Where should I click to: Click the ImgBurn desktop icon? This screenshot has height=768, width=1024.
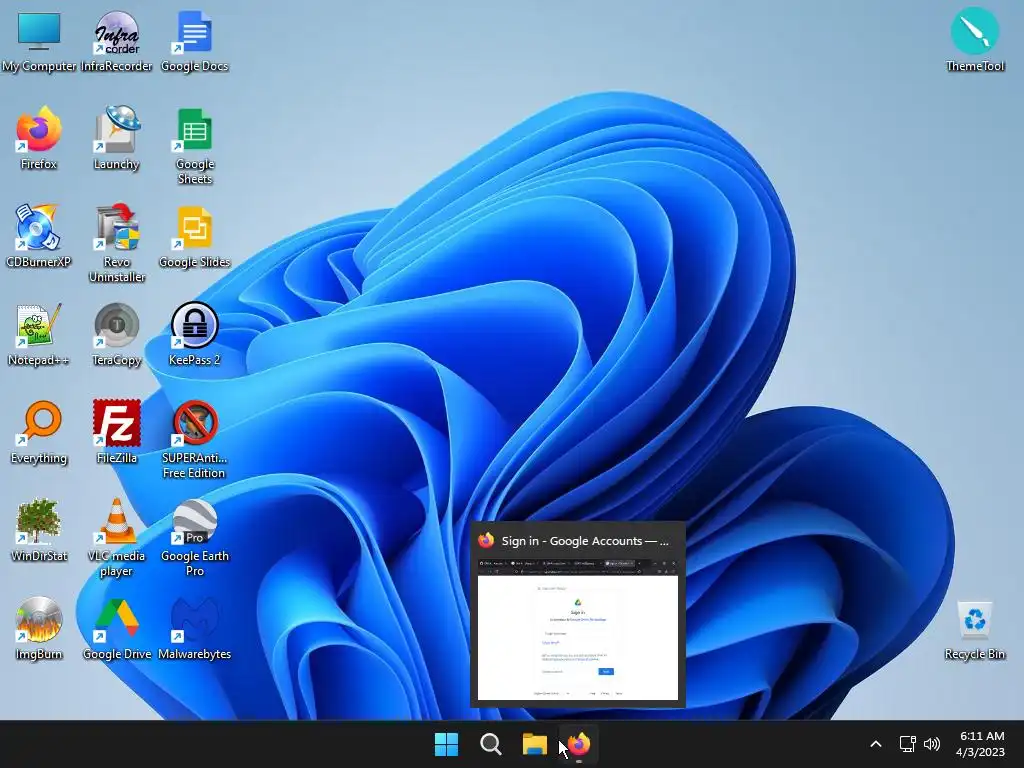[x=39, y=628]
